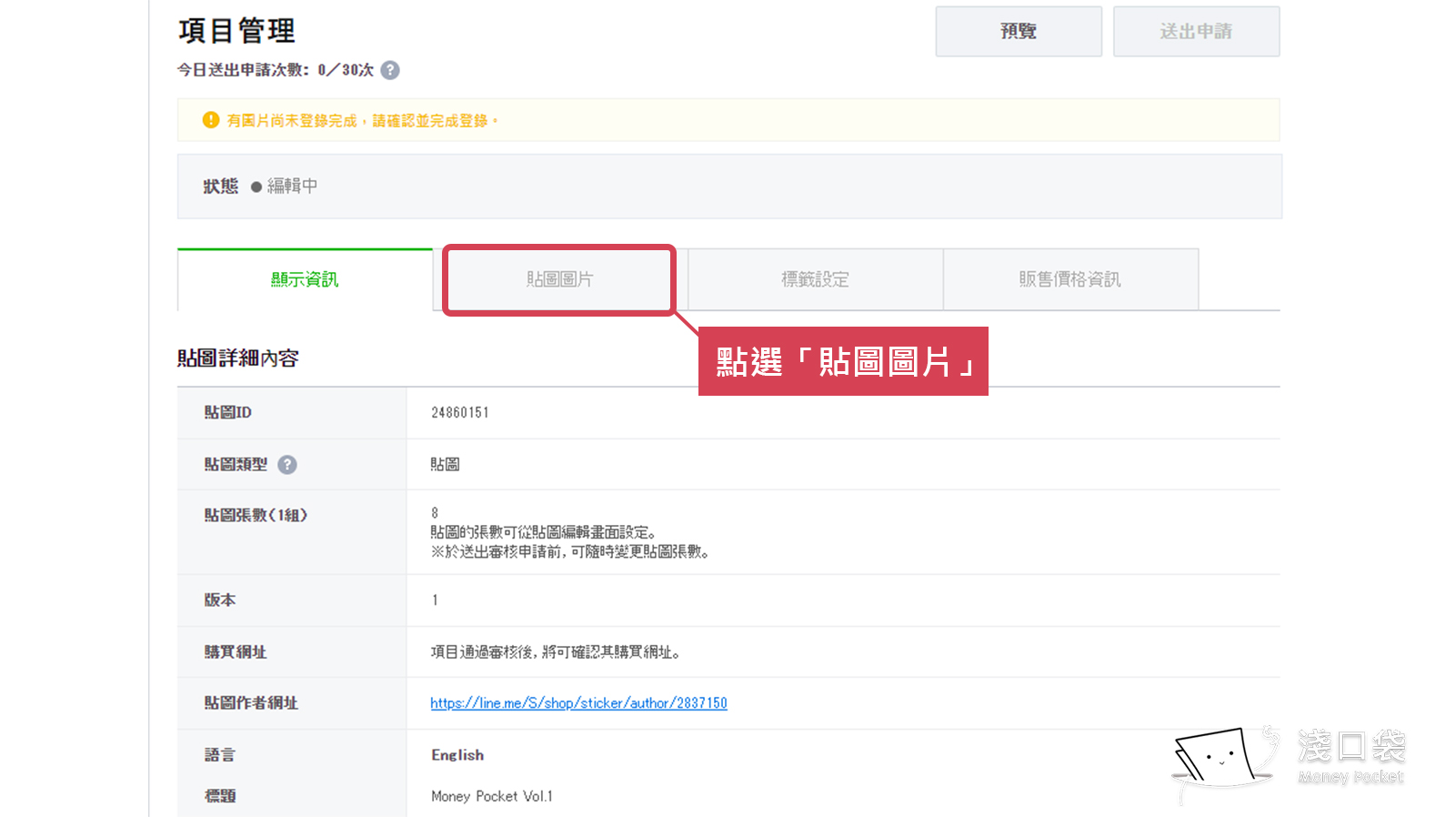Click the 淺口袋 watermark text

click(x=1351, y=748)
